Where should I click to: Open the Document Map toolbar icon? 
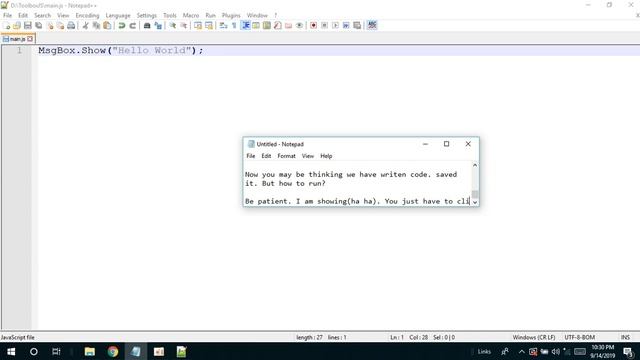(x=267, y=26)
